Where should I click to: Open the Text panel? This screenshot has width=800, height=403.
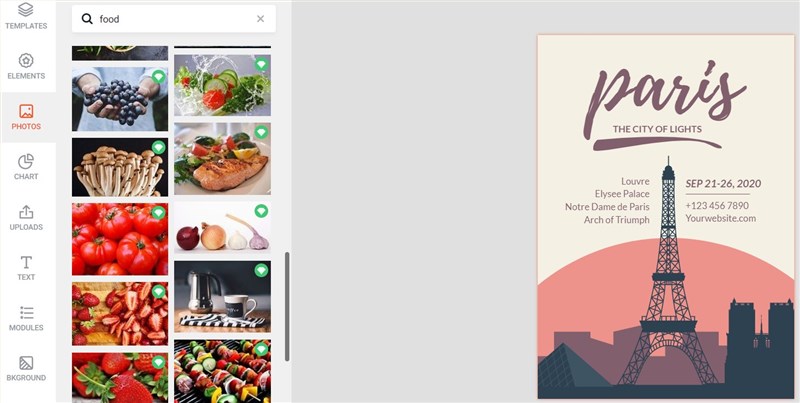tap(26, 268)
